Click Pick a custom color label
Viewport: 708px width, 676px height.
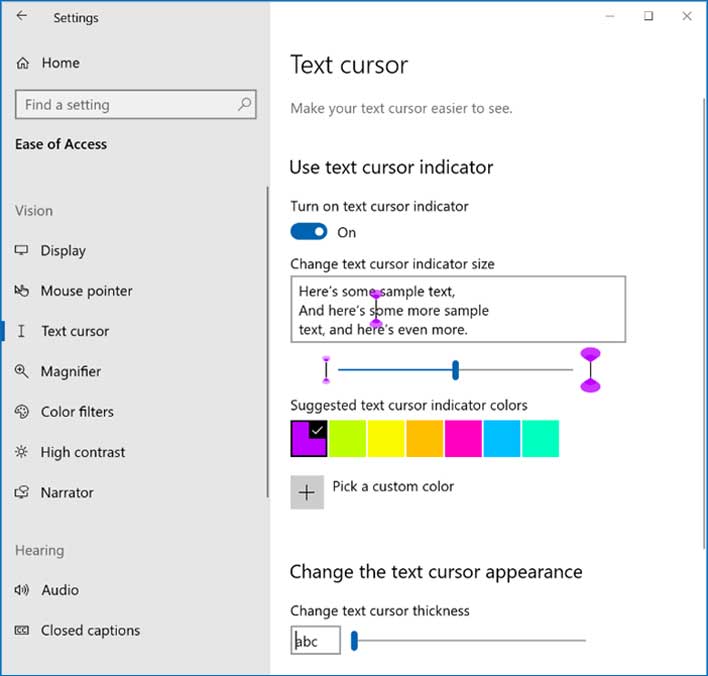click(x=393, y=486)
